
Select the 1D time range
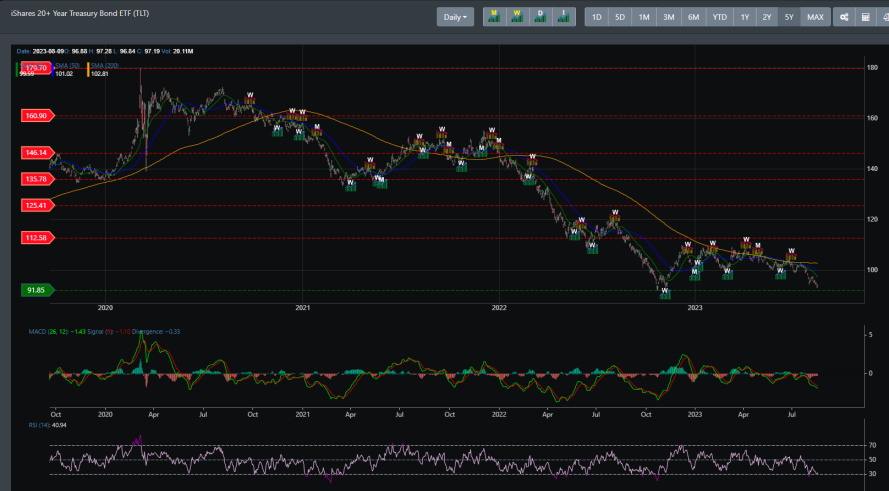tap(596, 17)
